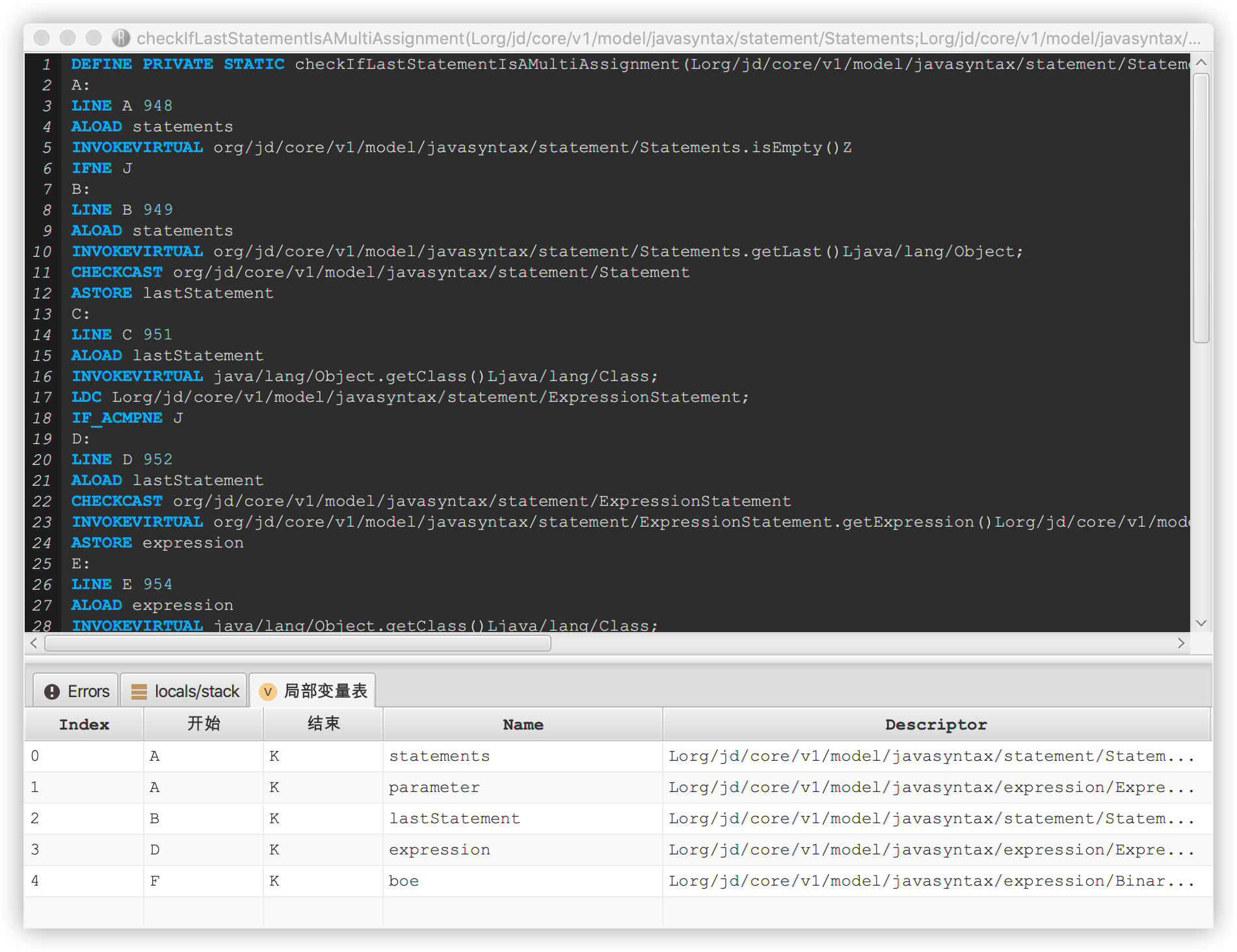The image size is (1237, 952).
Task: Click the 'parameter' variable name cell
Action: click(434, 787)
